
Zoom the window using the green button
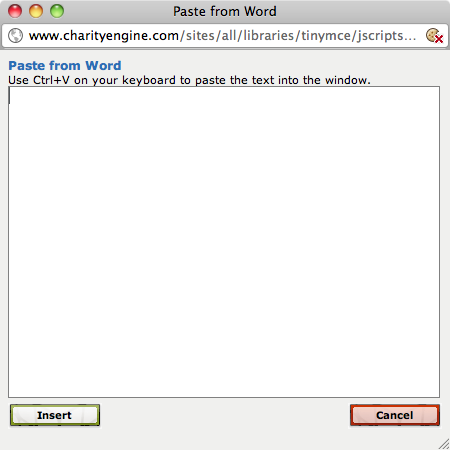click(x=57, y=11)
